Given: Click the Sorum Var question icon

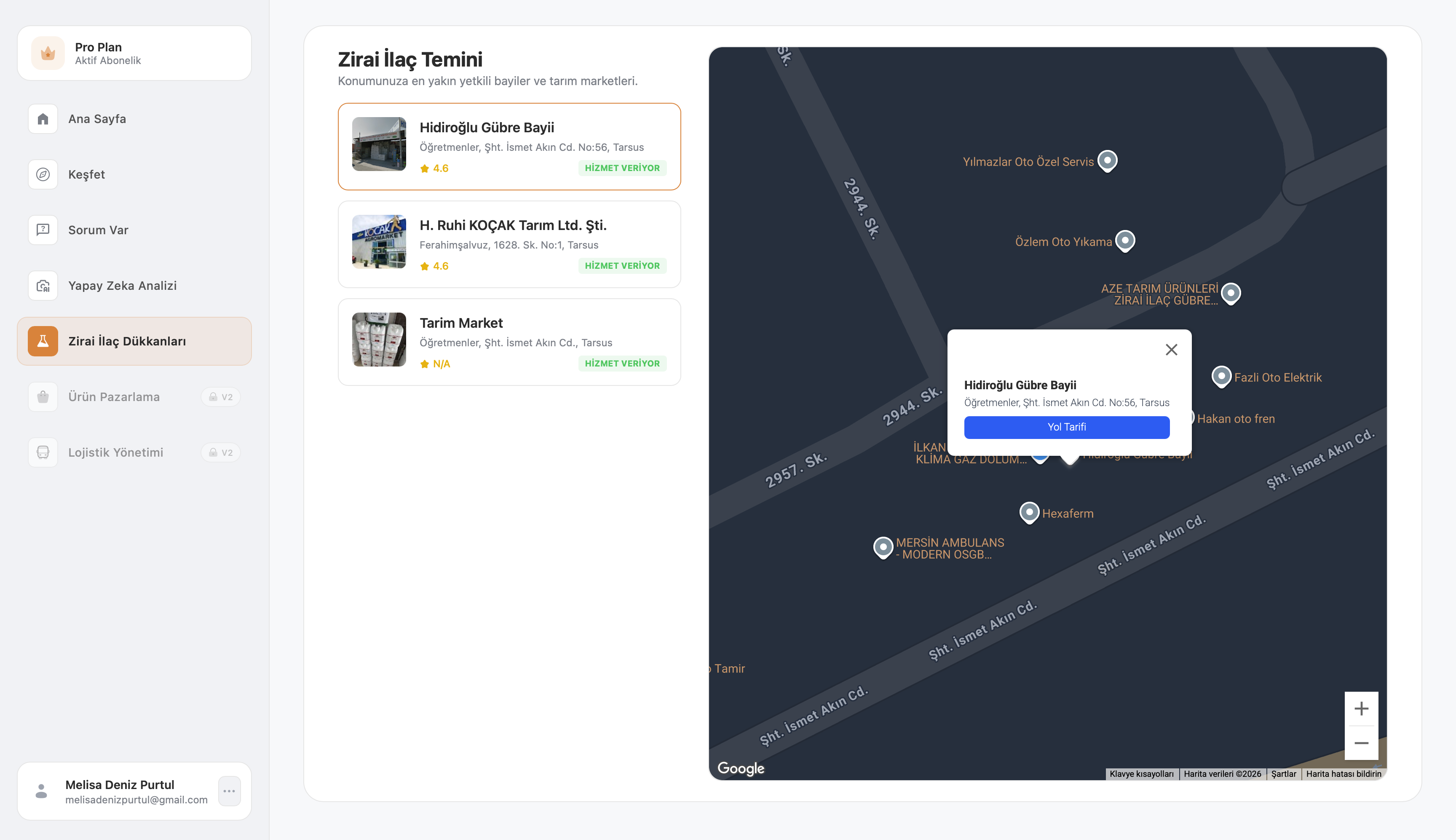Looking at the screenshot, I should (x=43, y=230).
